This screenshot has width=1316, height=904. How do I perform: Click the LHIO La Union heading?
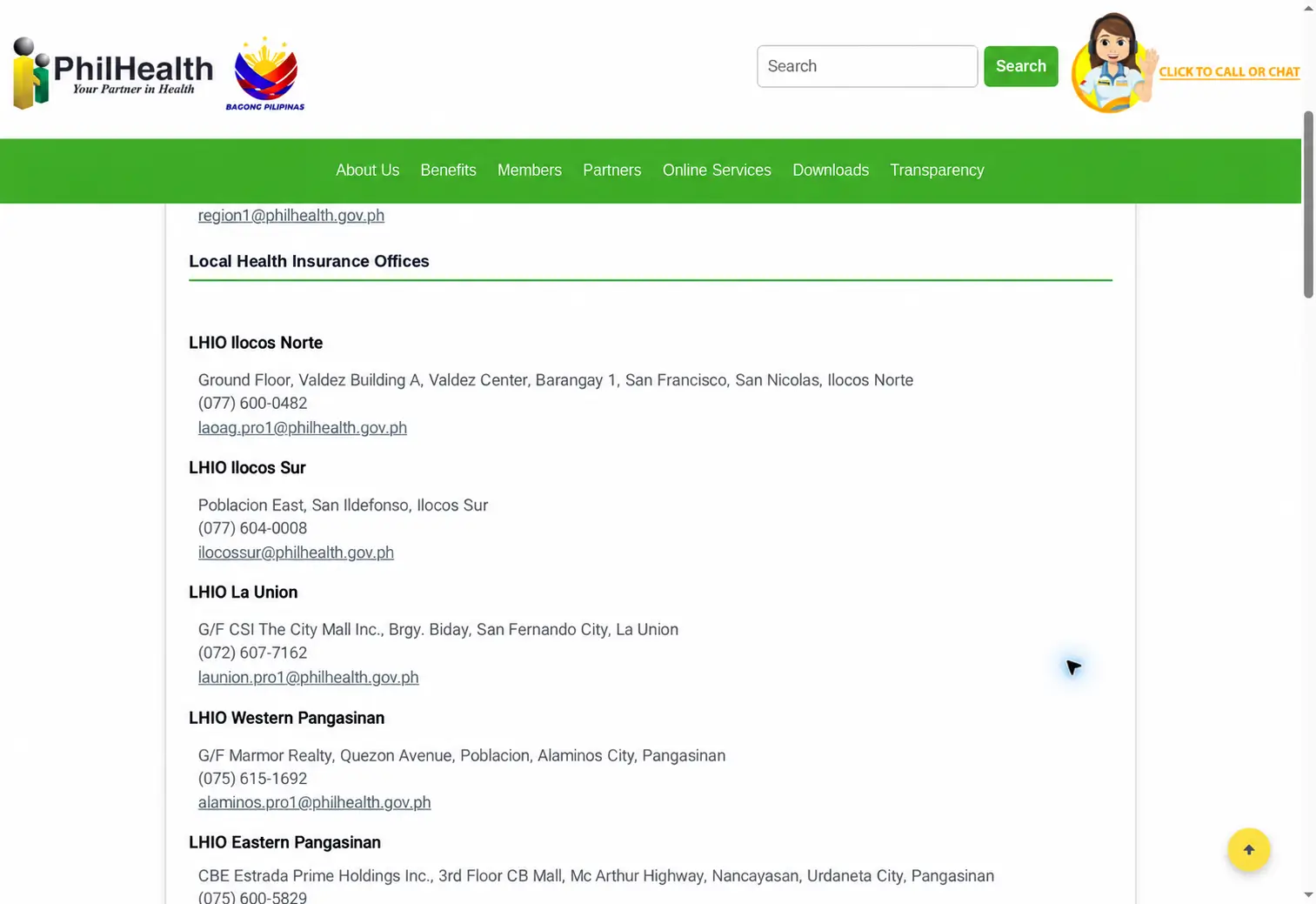pyautogui.click(x=243, y=593)
